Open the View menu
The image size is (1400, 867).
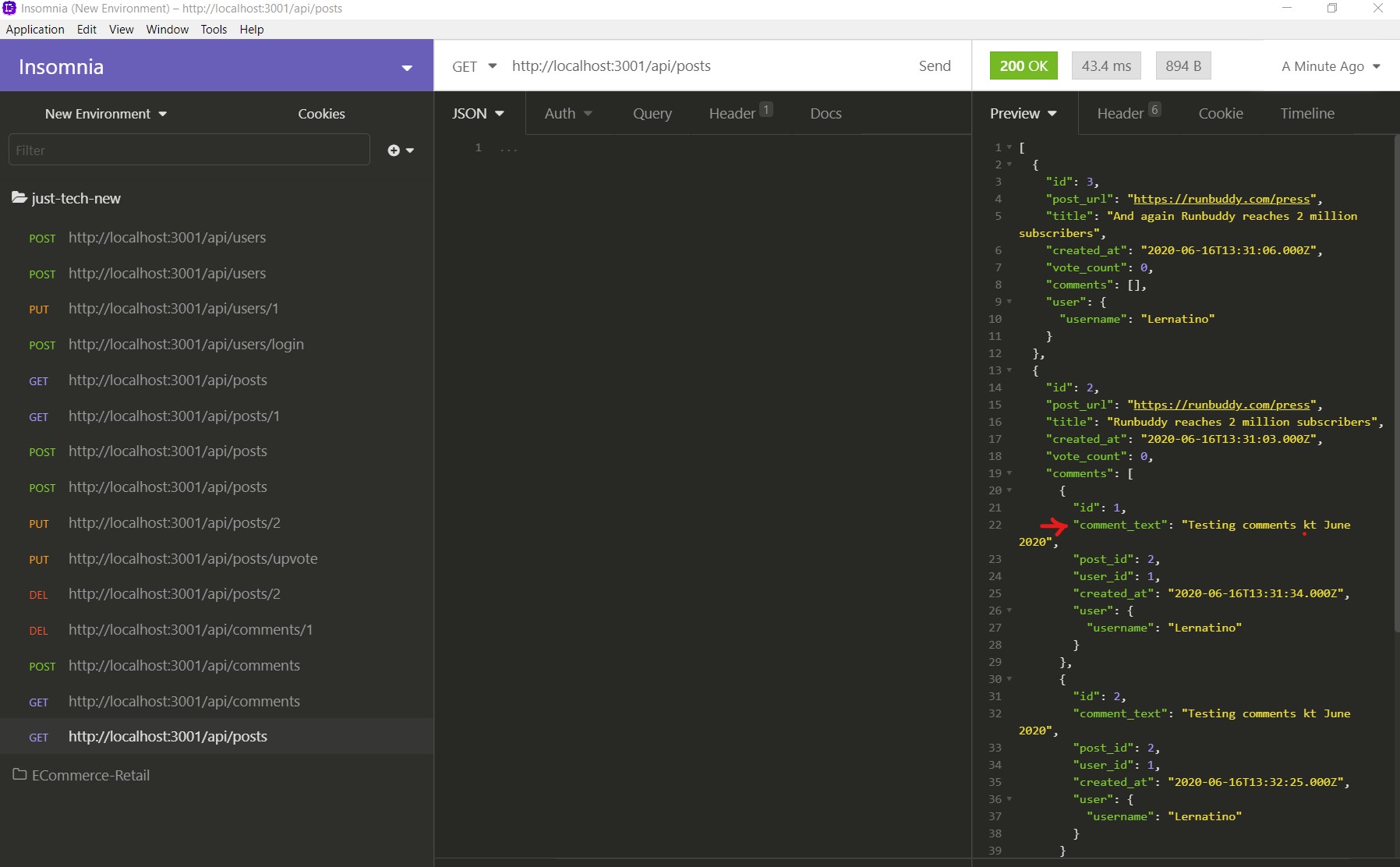(121, 30)
